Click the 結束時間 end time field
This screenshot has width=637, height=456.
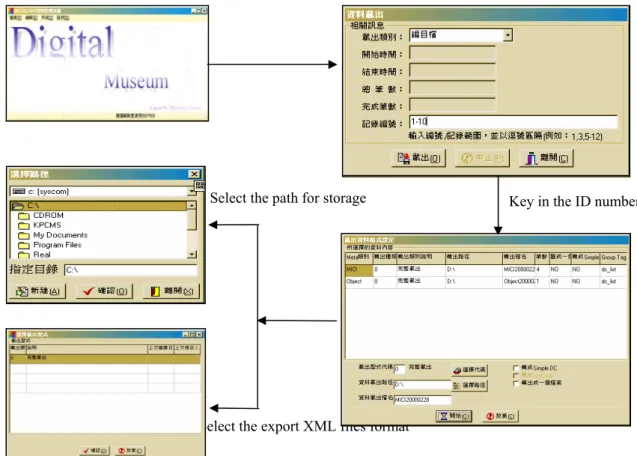[452, 71]
